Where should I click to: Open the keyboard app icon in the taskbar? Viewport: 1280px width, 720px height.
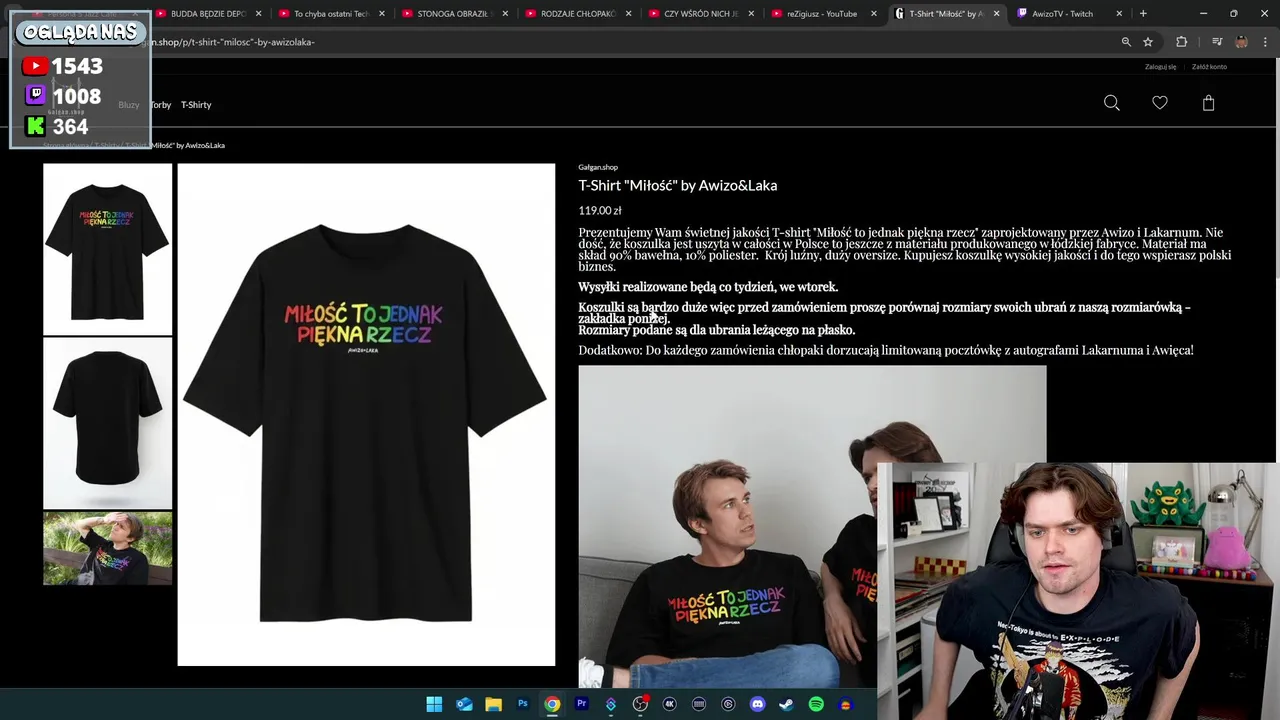click(699, 704)
